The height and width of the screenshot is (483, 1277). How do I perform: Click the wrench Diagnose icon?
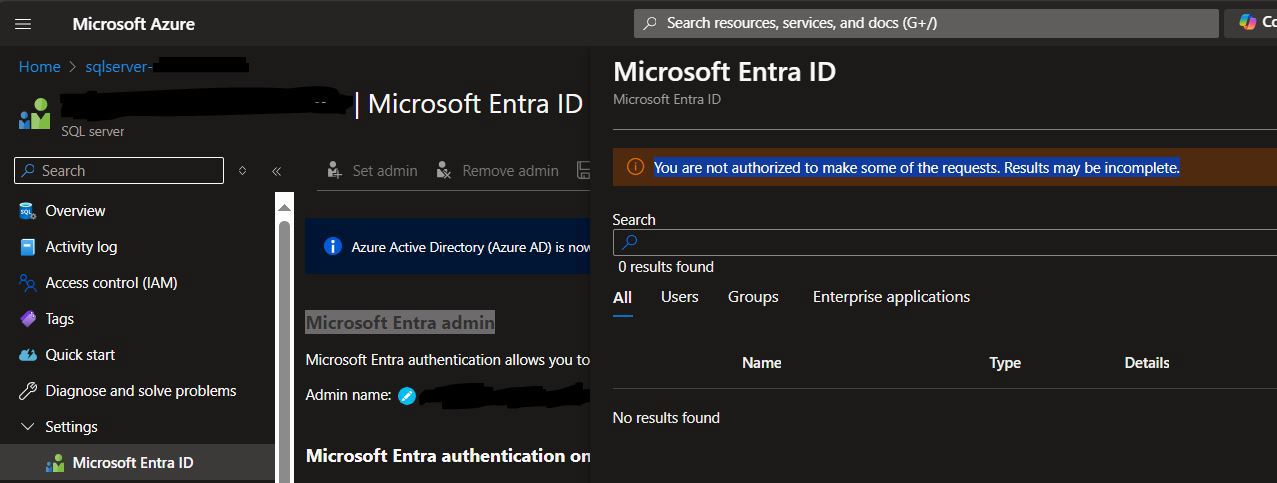coord(28,391)
